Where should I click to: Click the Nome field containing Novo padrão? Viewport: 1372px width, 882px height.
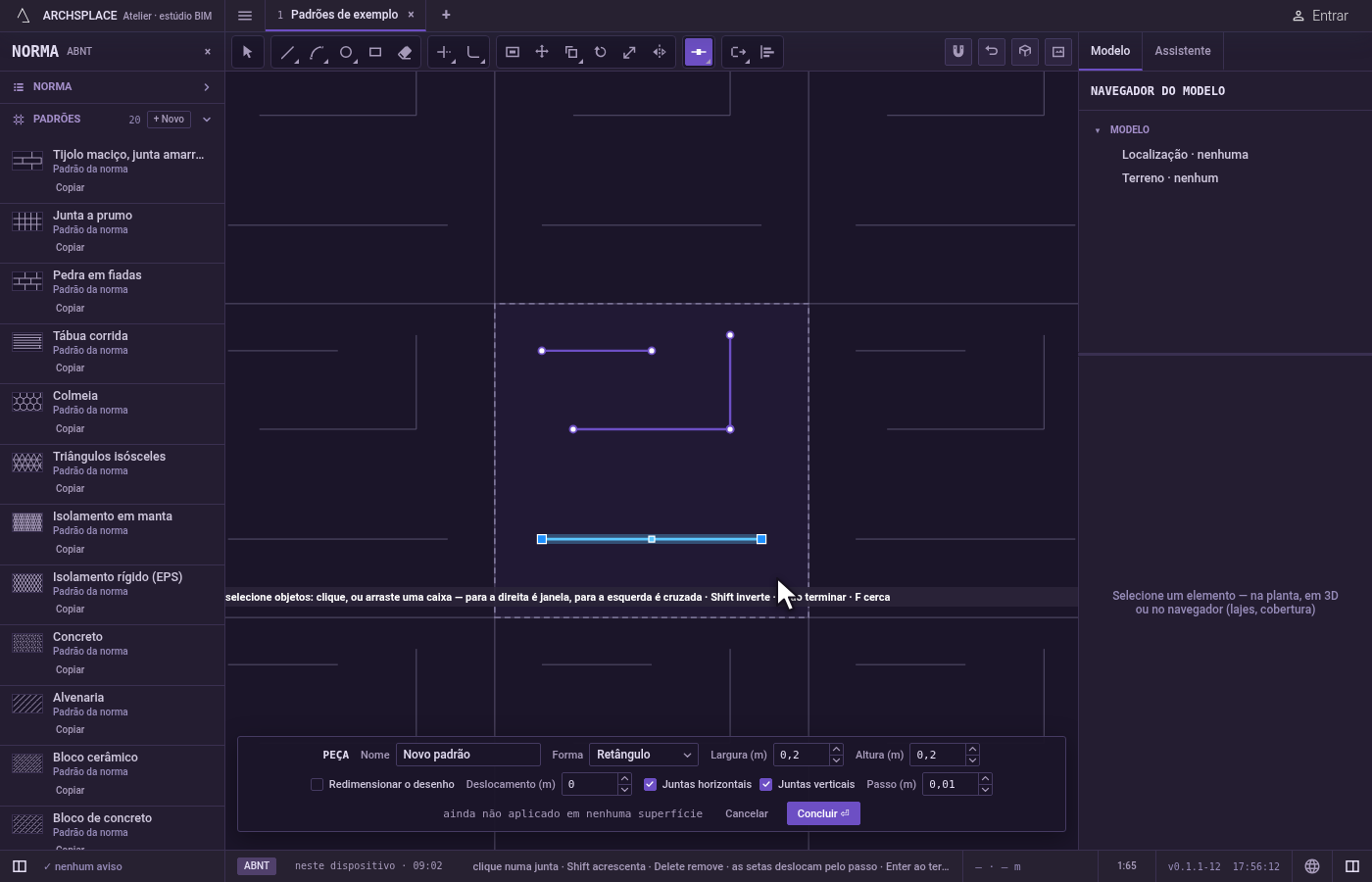point(468,755)
